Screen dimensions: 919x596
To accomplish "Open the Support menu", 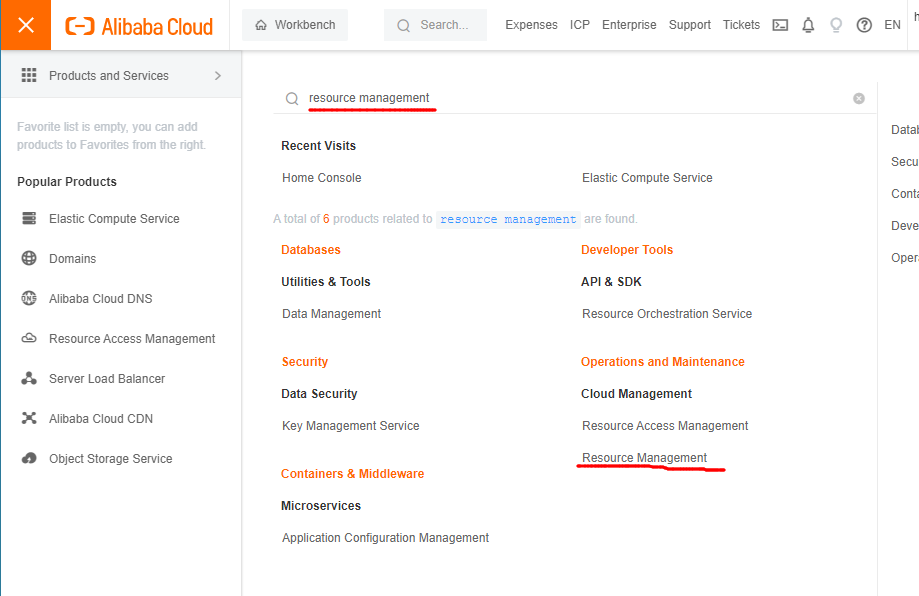I will (x=689, y=25).
